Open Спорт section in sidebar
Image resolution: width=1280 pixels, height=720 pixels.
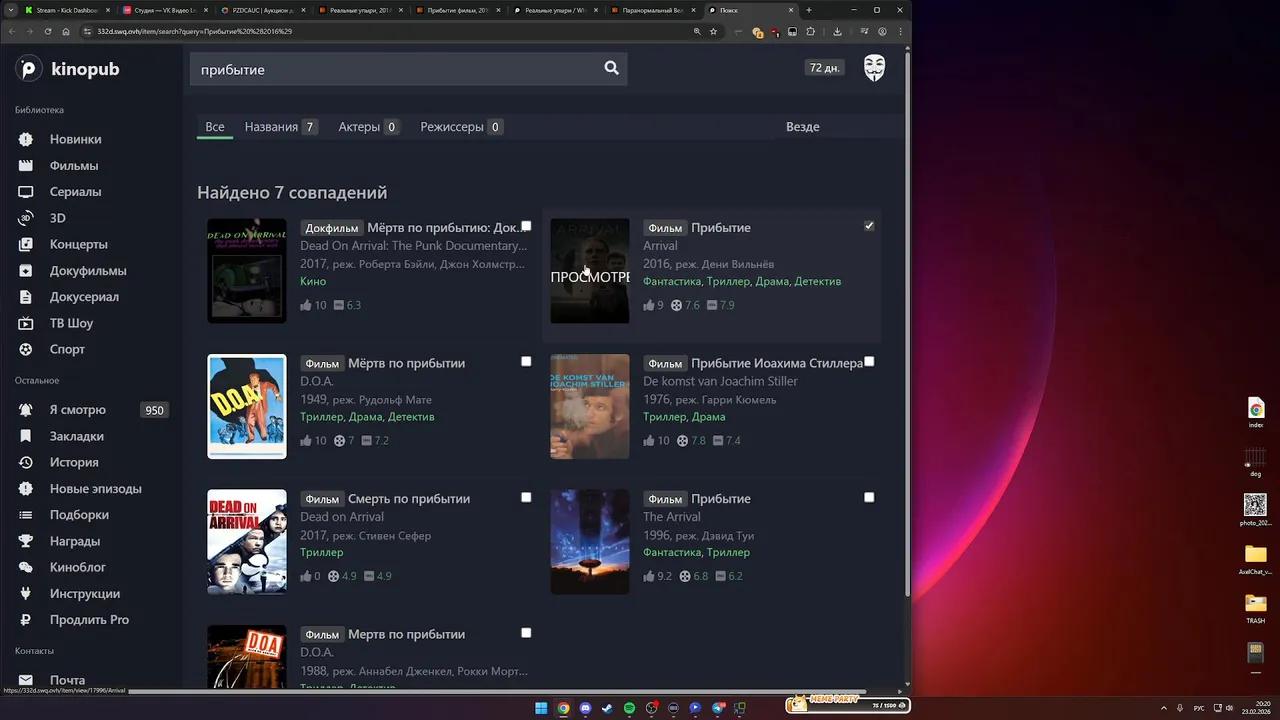pyautogui.click(x=67, y=349)
